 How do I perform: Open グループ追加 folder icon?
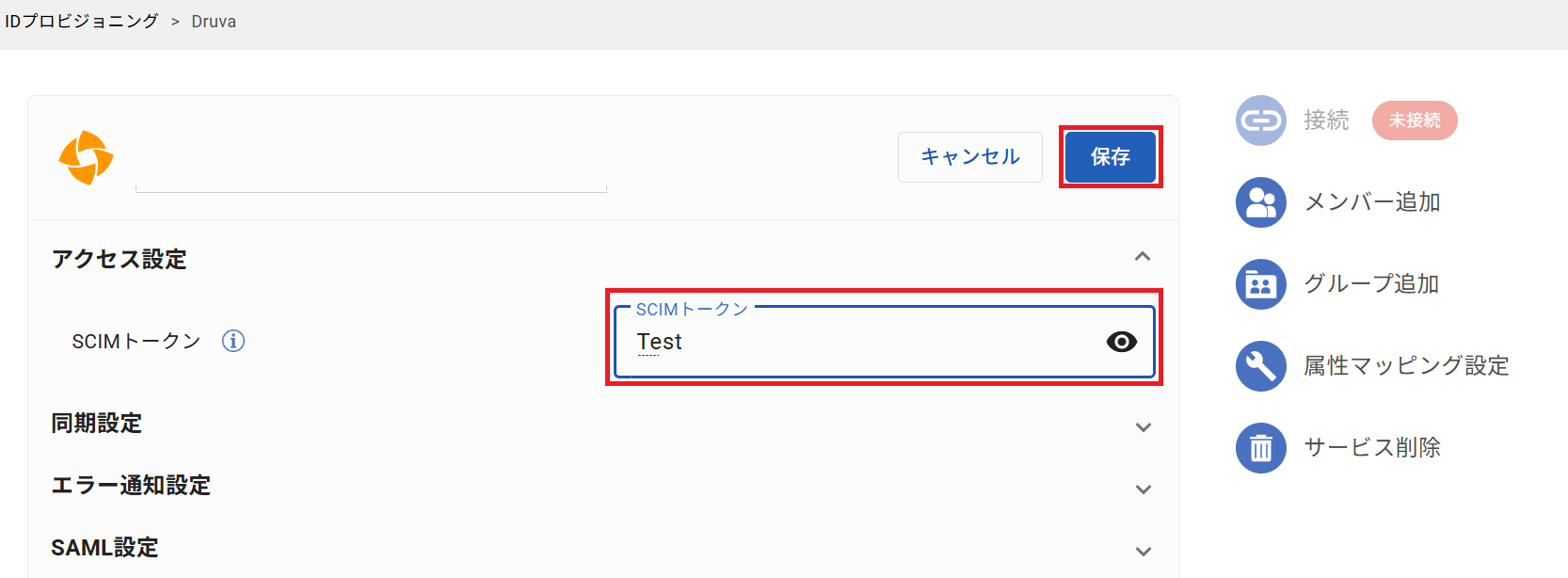(1260, 284)
